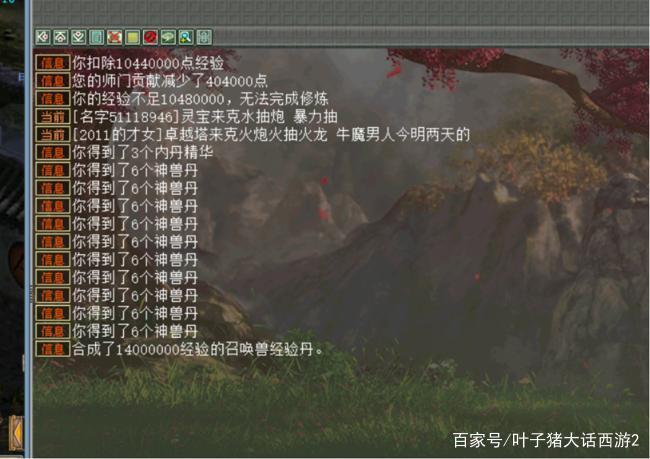Open the teal panel icon in chat toolbar

pos(97,37)
